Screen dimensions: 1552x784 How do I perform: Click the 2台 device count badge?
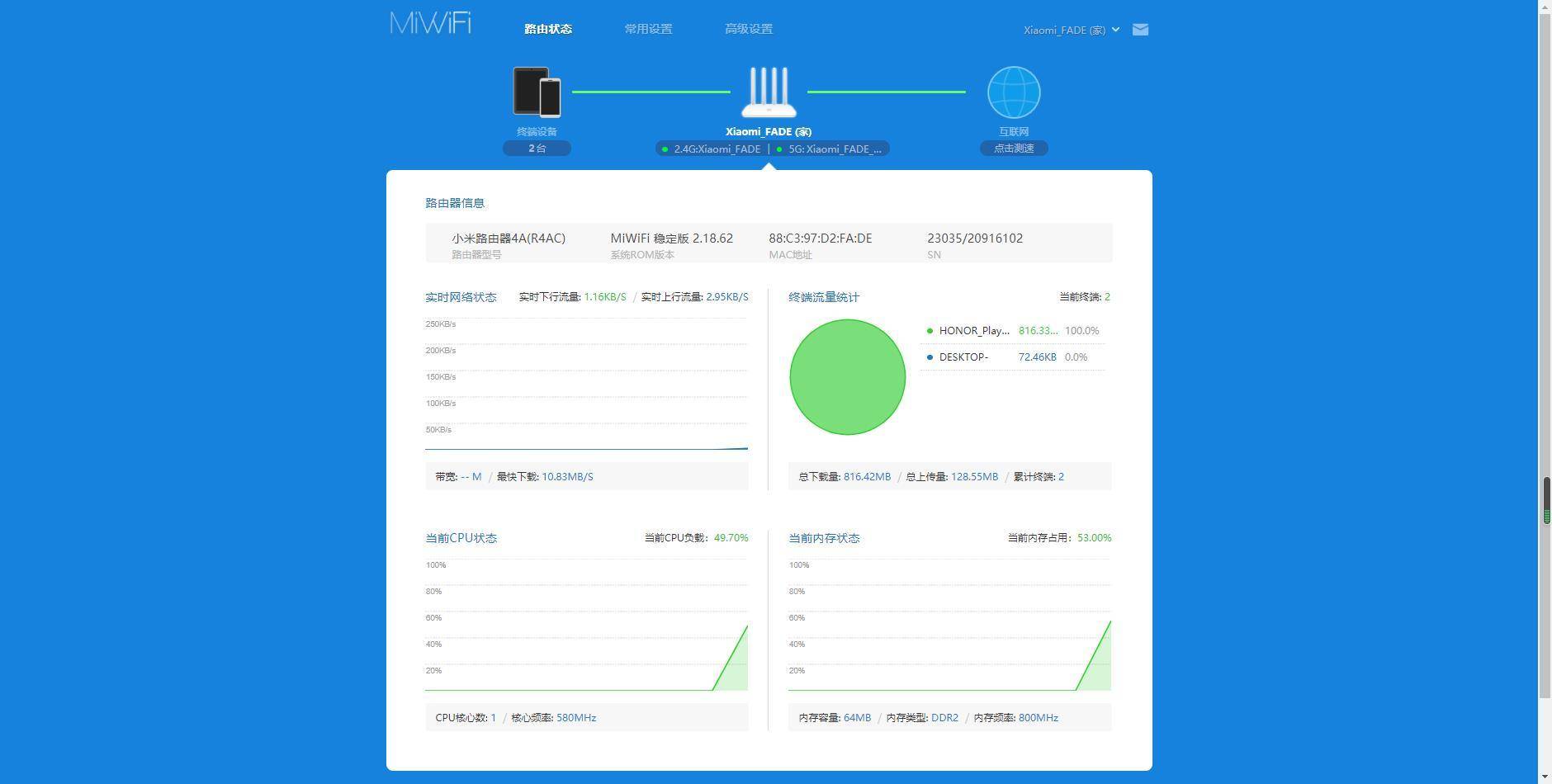tap(537, 149)
